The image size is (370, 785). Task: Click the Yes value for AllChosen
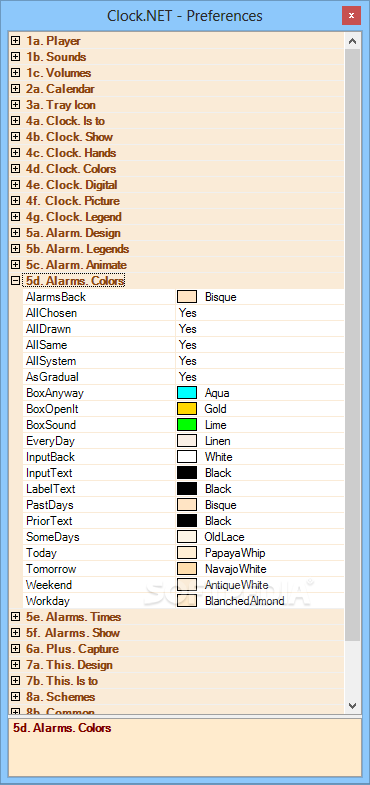click(188, 313)
